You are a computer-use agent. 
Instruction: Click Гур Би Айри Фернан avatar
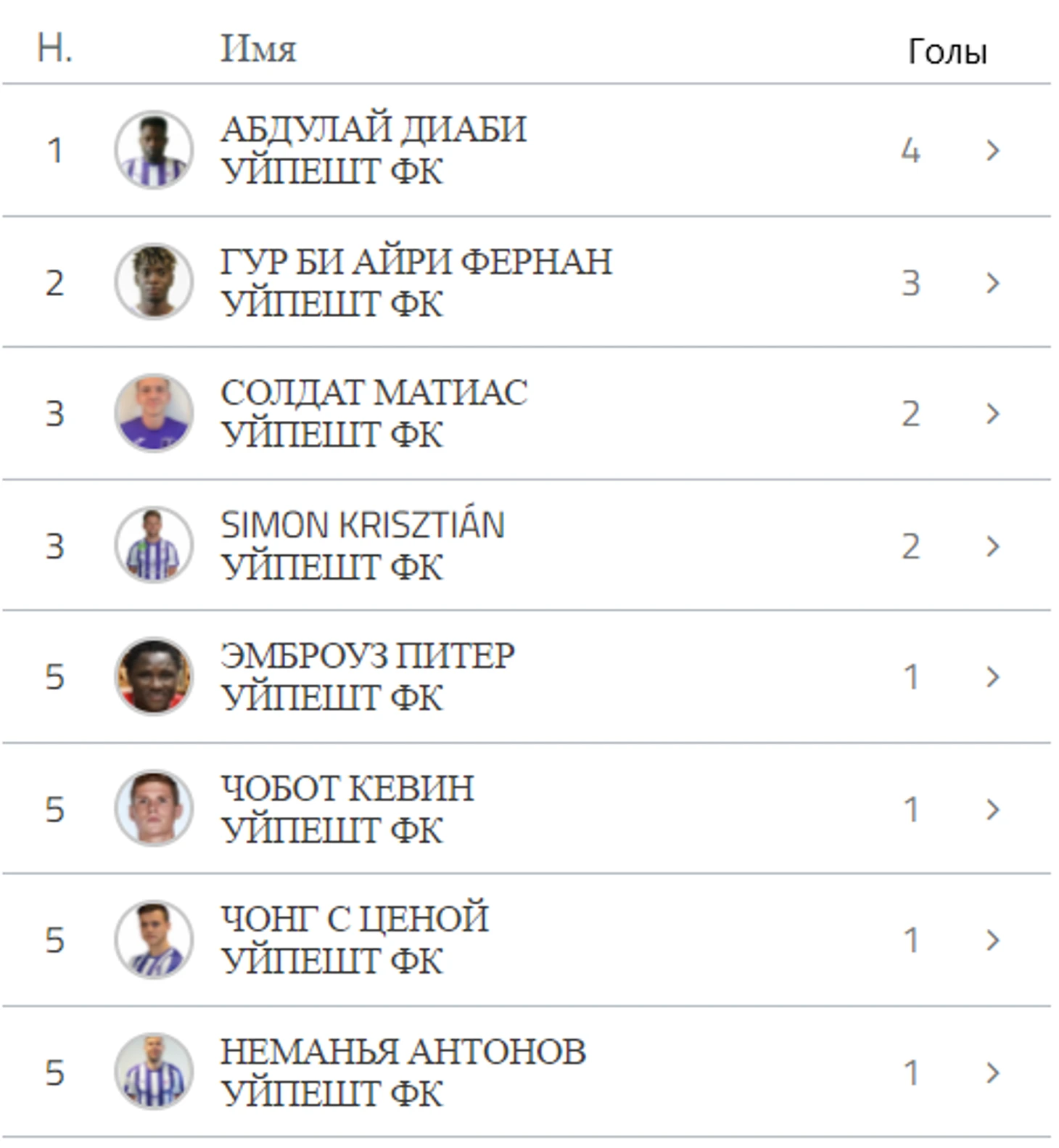coord(154,282)
